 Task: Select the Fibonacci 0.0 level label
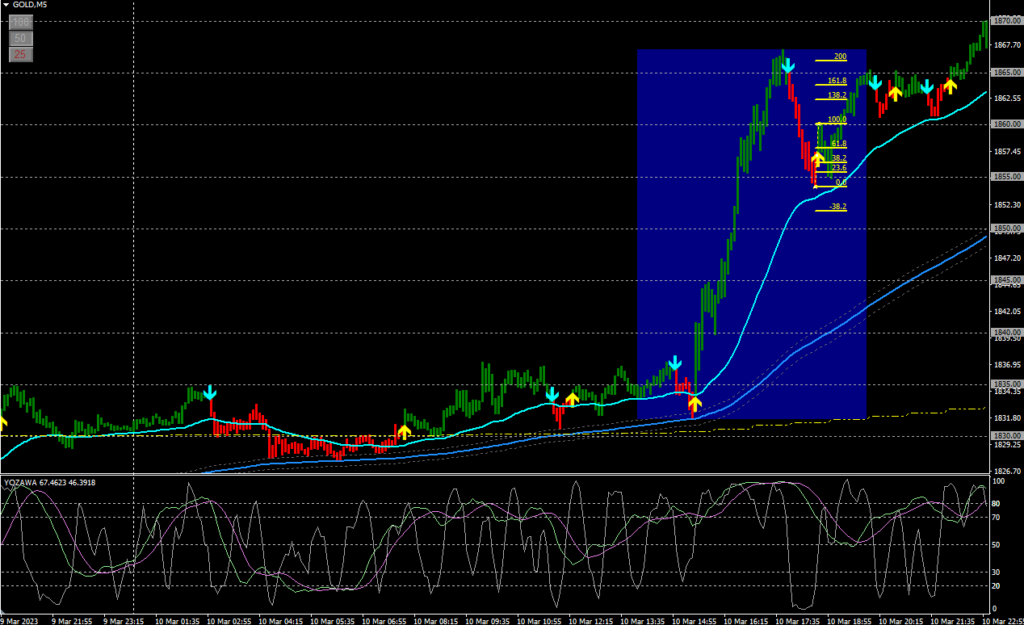[x=841, y=182]
